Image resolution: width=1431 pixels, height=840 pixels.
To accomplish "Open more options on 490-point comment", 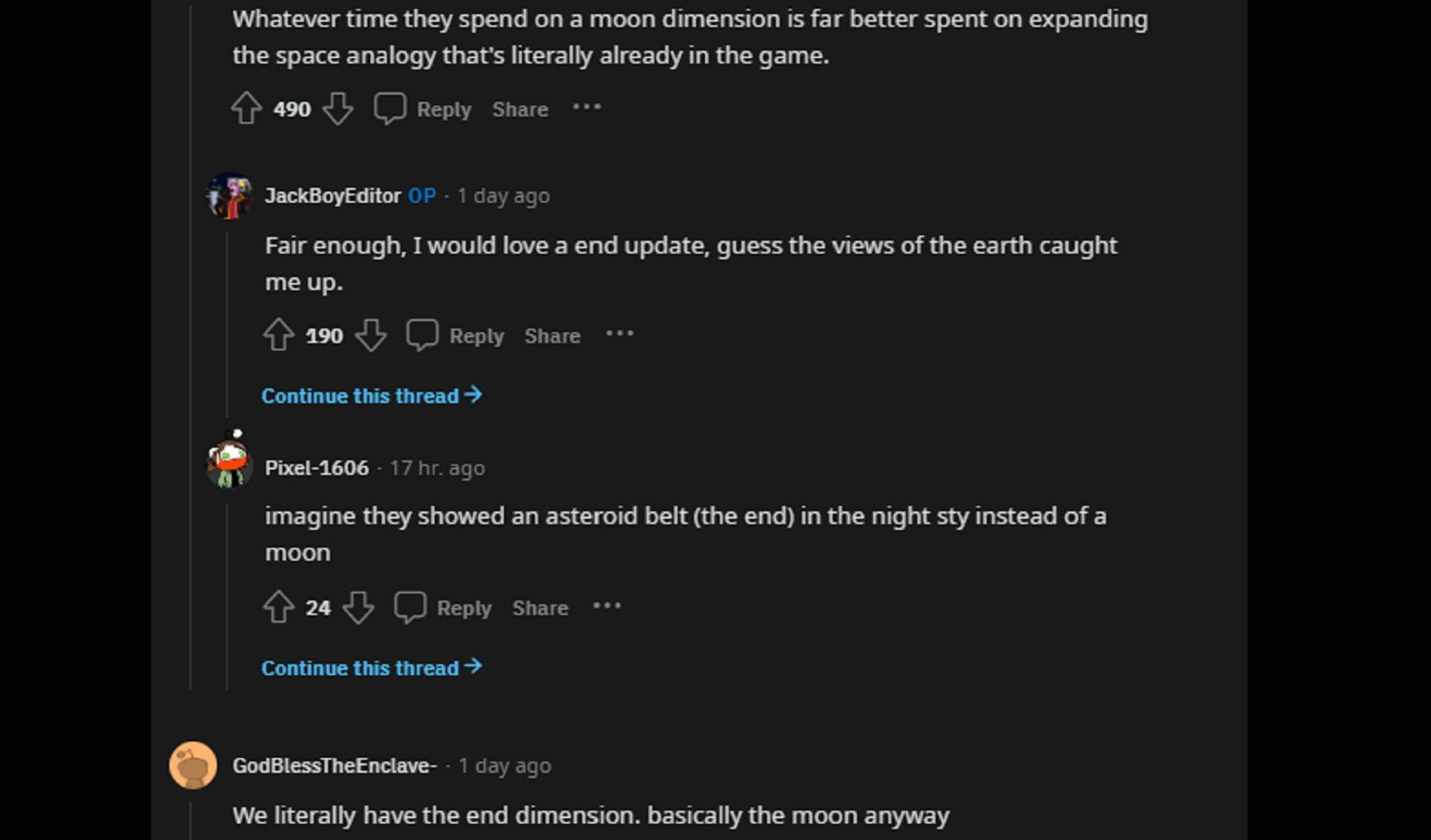I will click(x=587, y=108).
